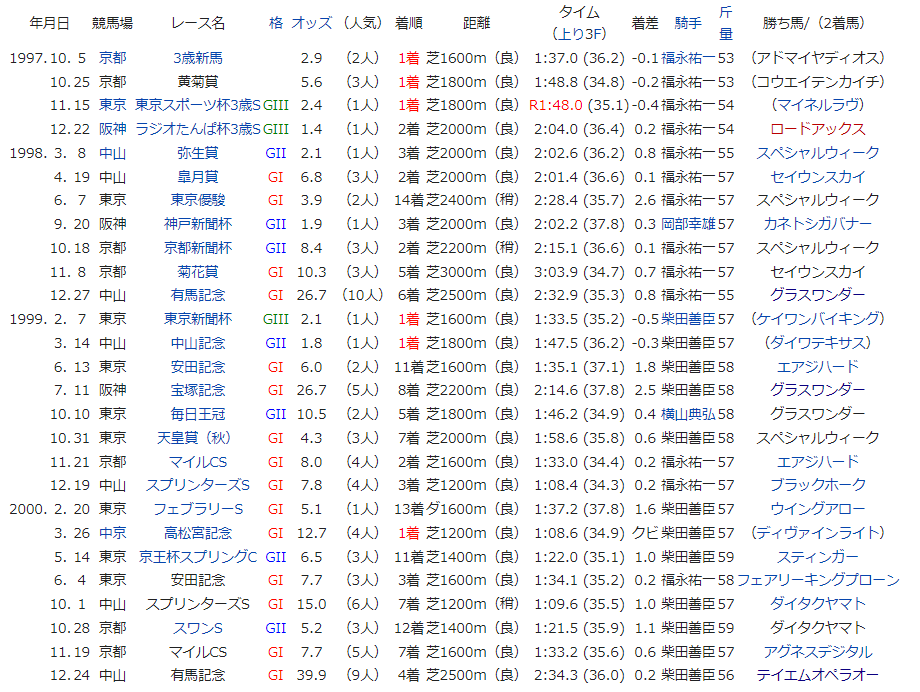Click the 斤量 column header
The width and height of the screenshot is (920, 692).
pos(726,22)
